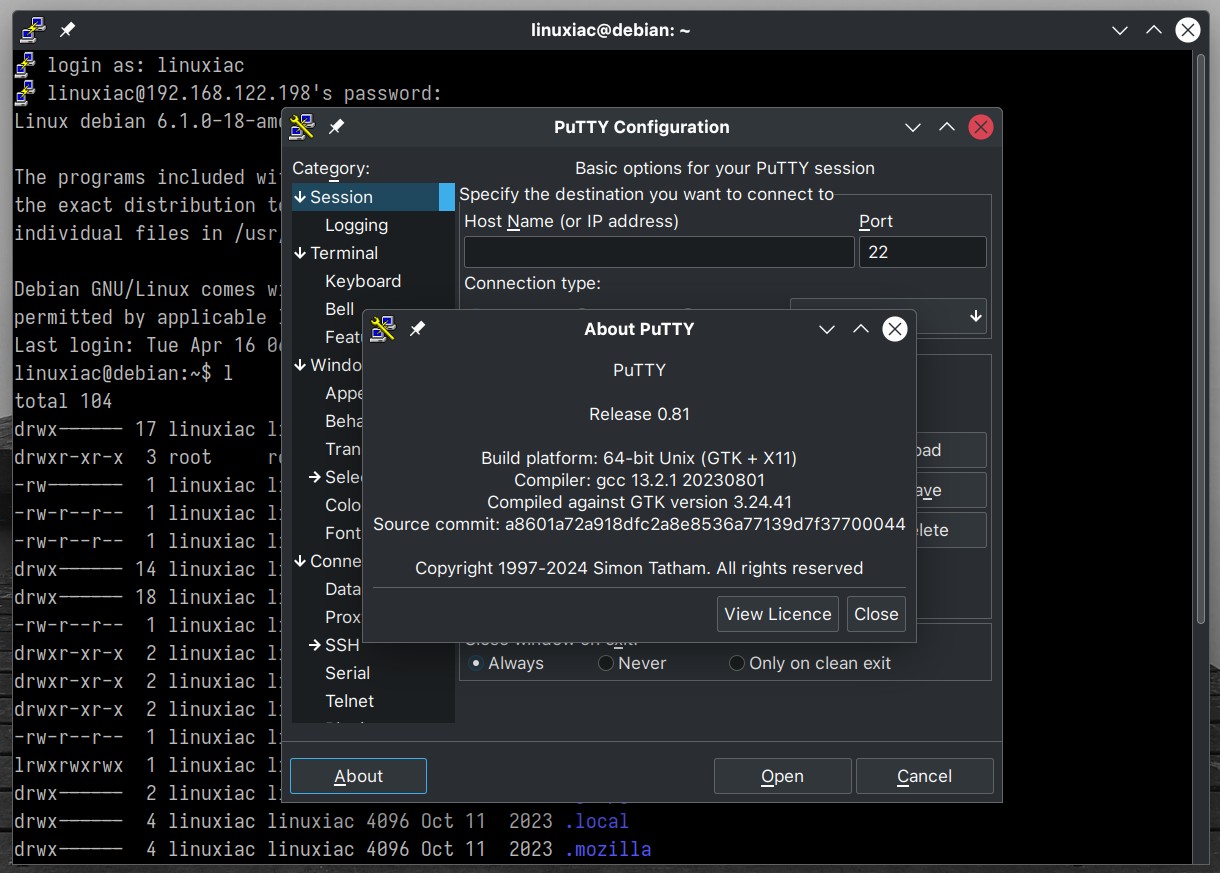Click the PuTTY icon in the PuTTY Configuration title bar
Screen dimensions: 1220x873
pyautogui.click(x=302, y=127)
